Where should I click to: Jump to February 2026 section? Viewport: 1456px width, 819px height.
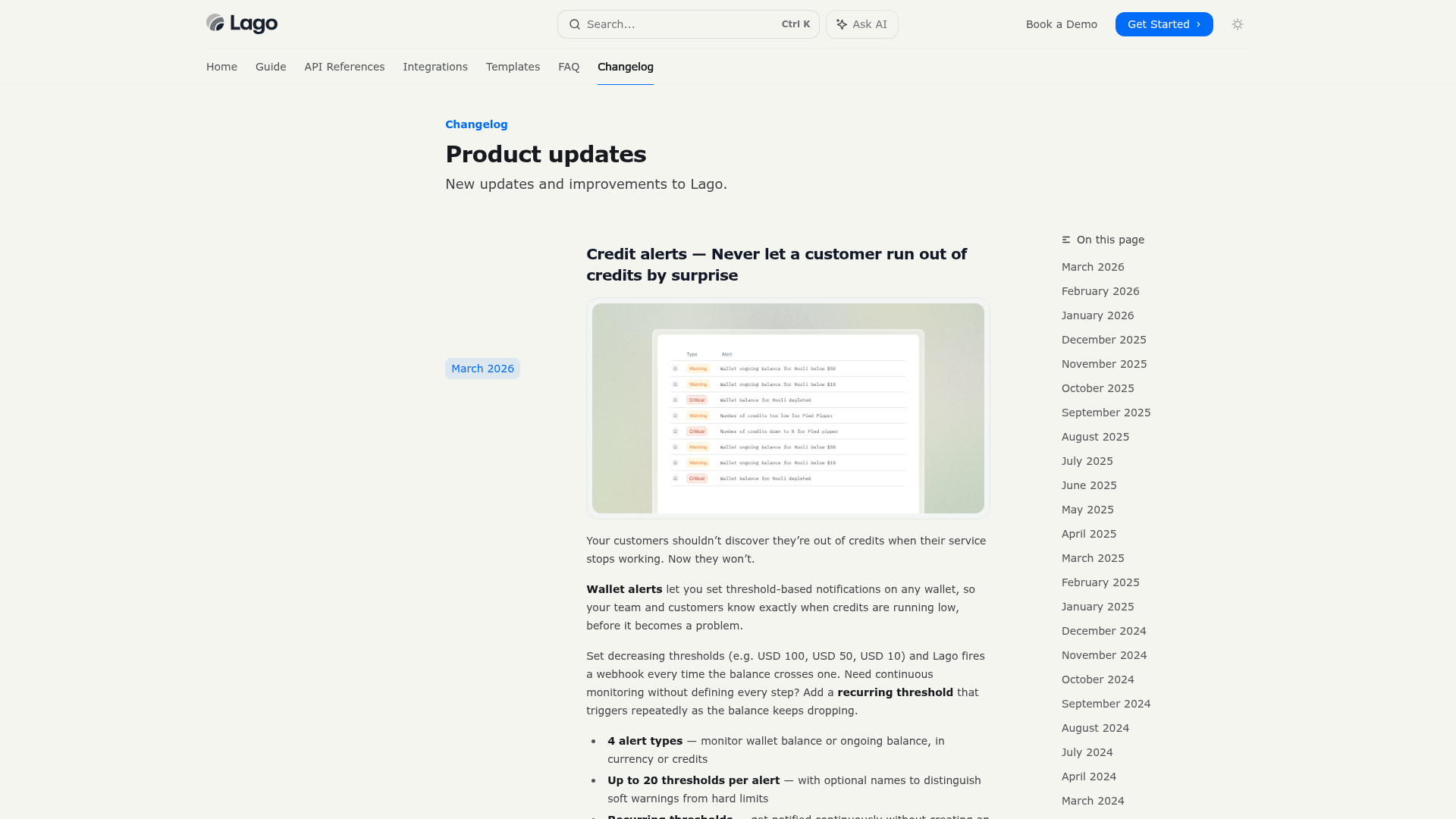coord(1100,291)
